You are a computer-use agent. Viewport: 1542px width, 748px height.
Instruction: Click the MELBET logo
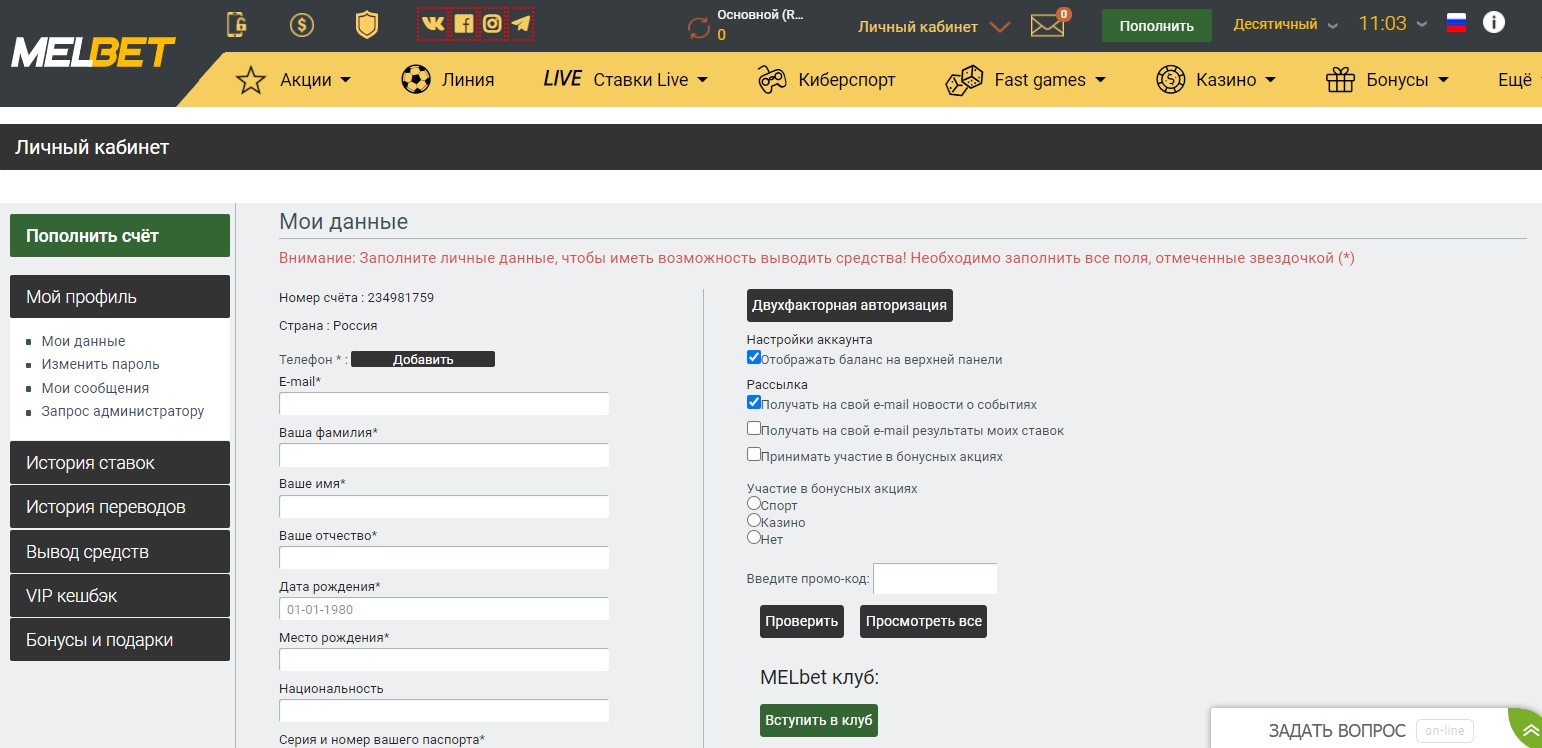click(93, 53)
